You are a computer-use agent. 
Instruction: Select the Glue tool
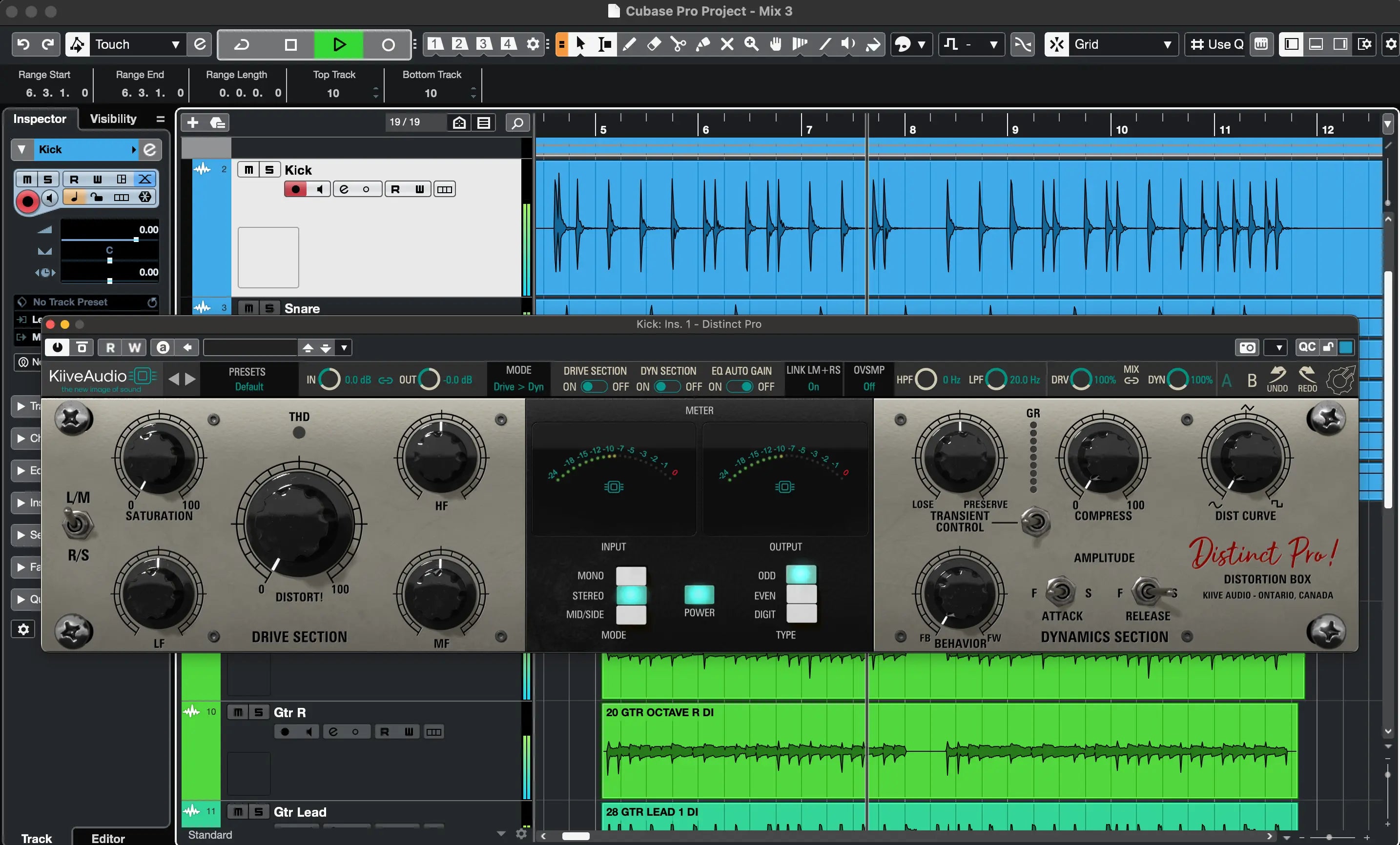[x=703, y=44]
